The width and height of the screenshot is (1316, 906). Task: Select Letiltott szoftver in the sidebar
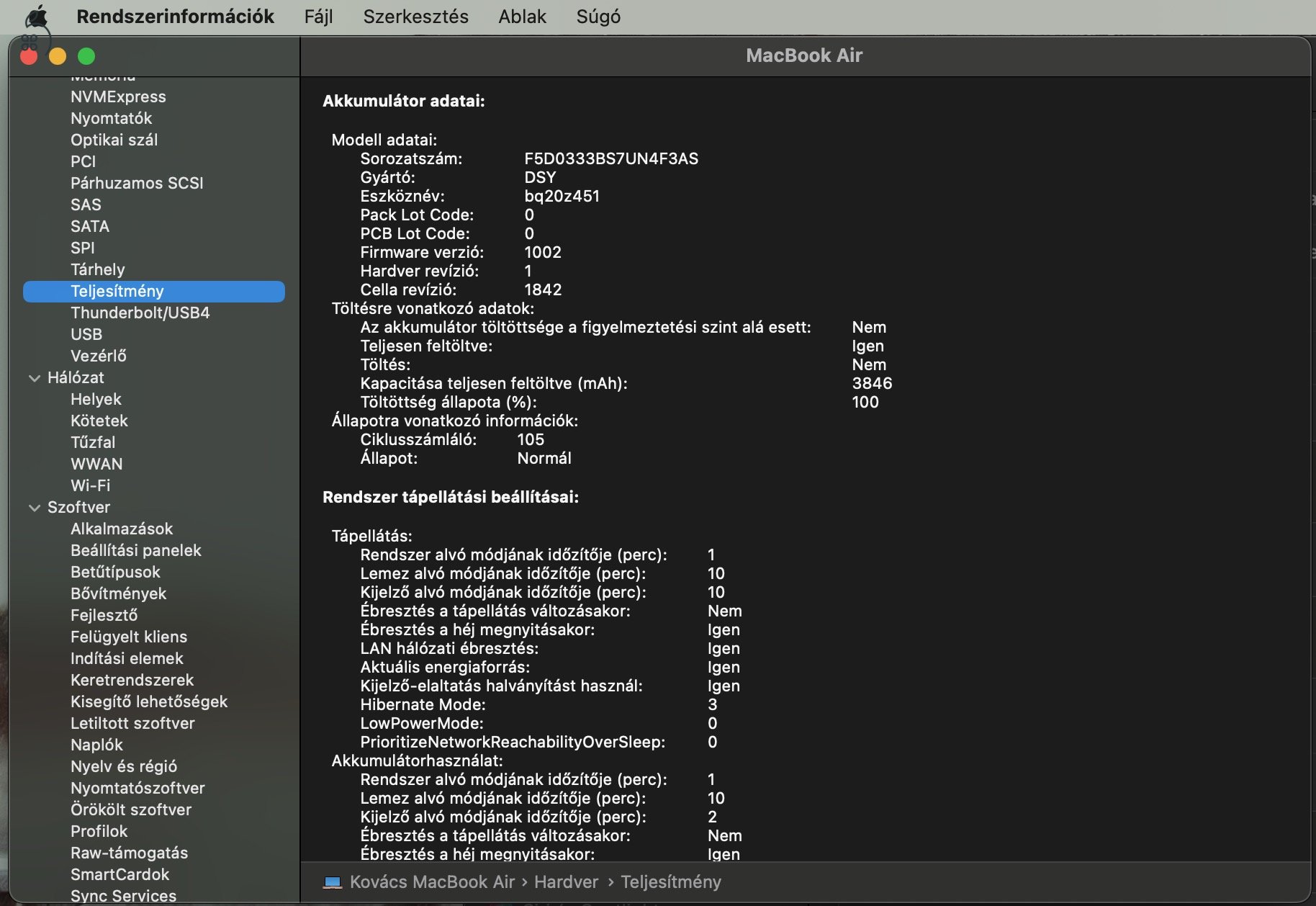(132, 723)
